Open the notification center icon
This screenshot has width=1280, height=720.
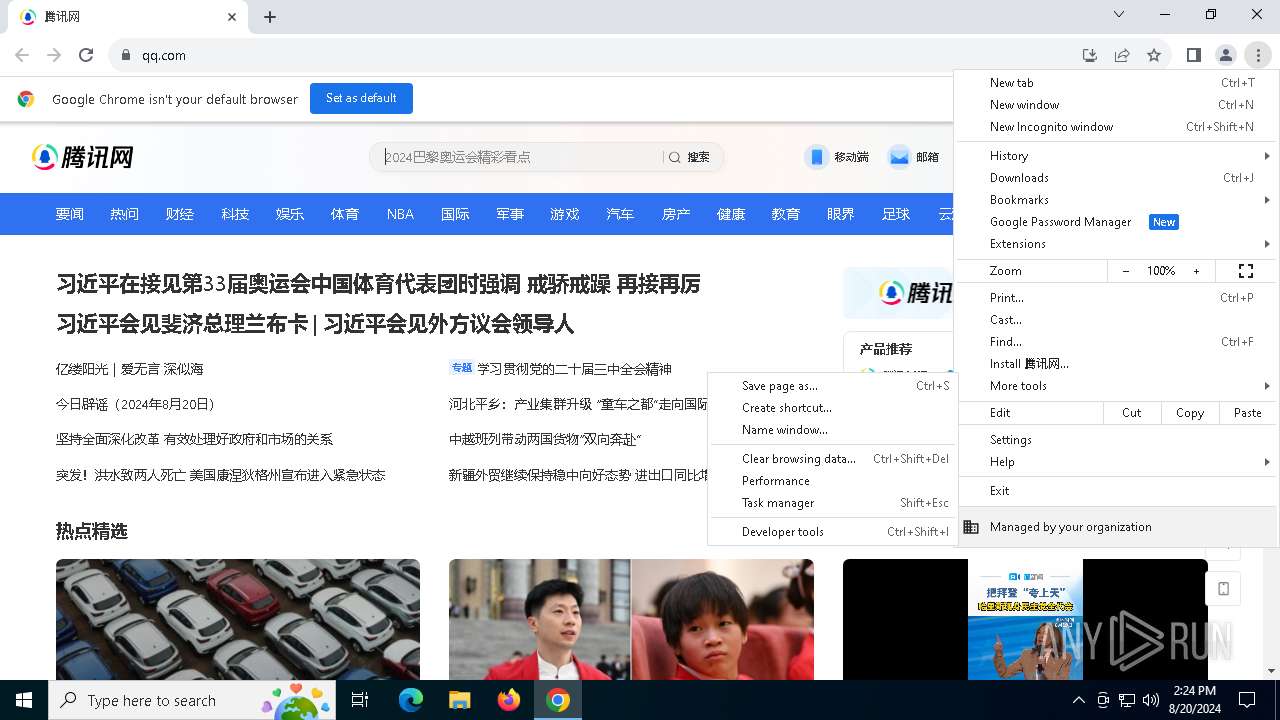click(x=1247, y=700)
